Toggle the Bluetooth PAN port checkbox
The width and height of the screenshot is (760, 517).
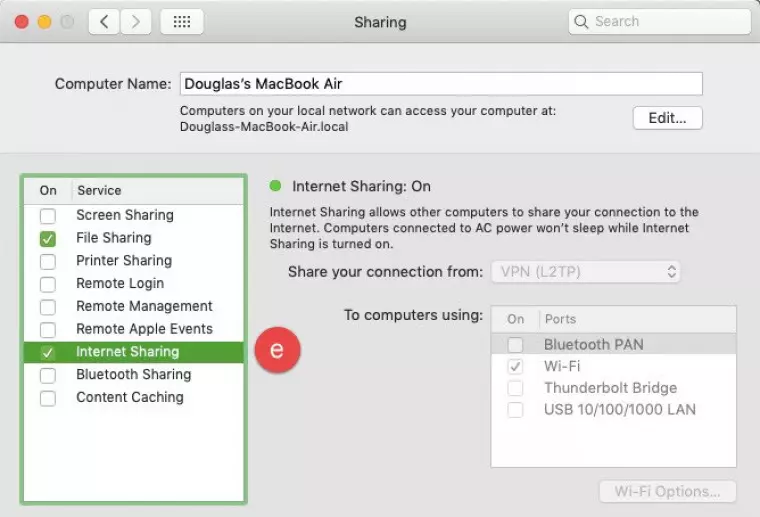coord(515,345)
